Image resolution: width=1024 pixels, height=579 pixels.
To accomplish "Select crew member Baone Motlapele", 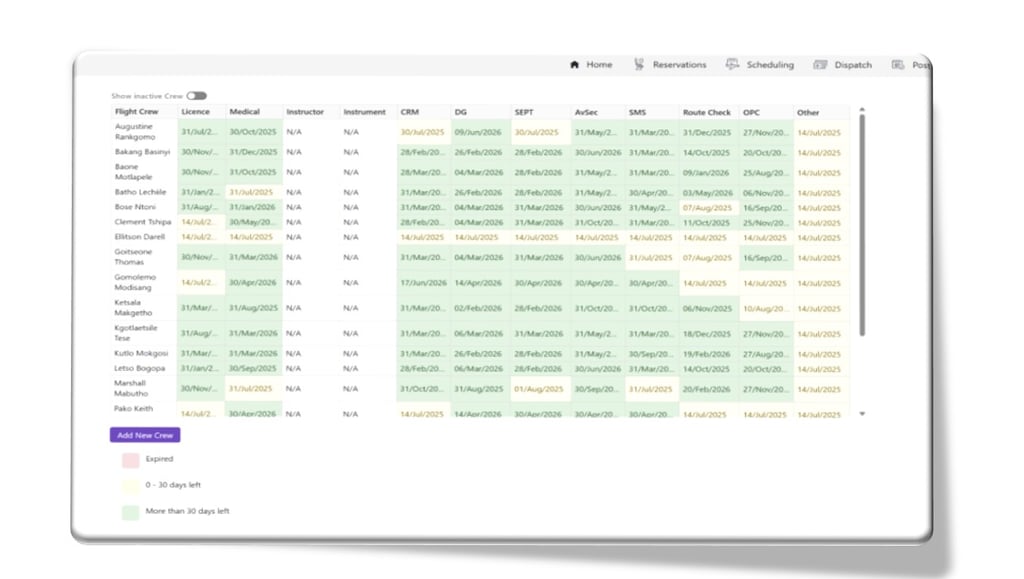I will 133,172.
